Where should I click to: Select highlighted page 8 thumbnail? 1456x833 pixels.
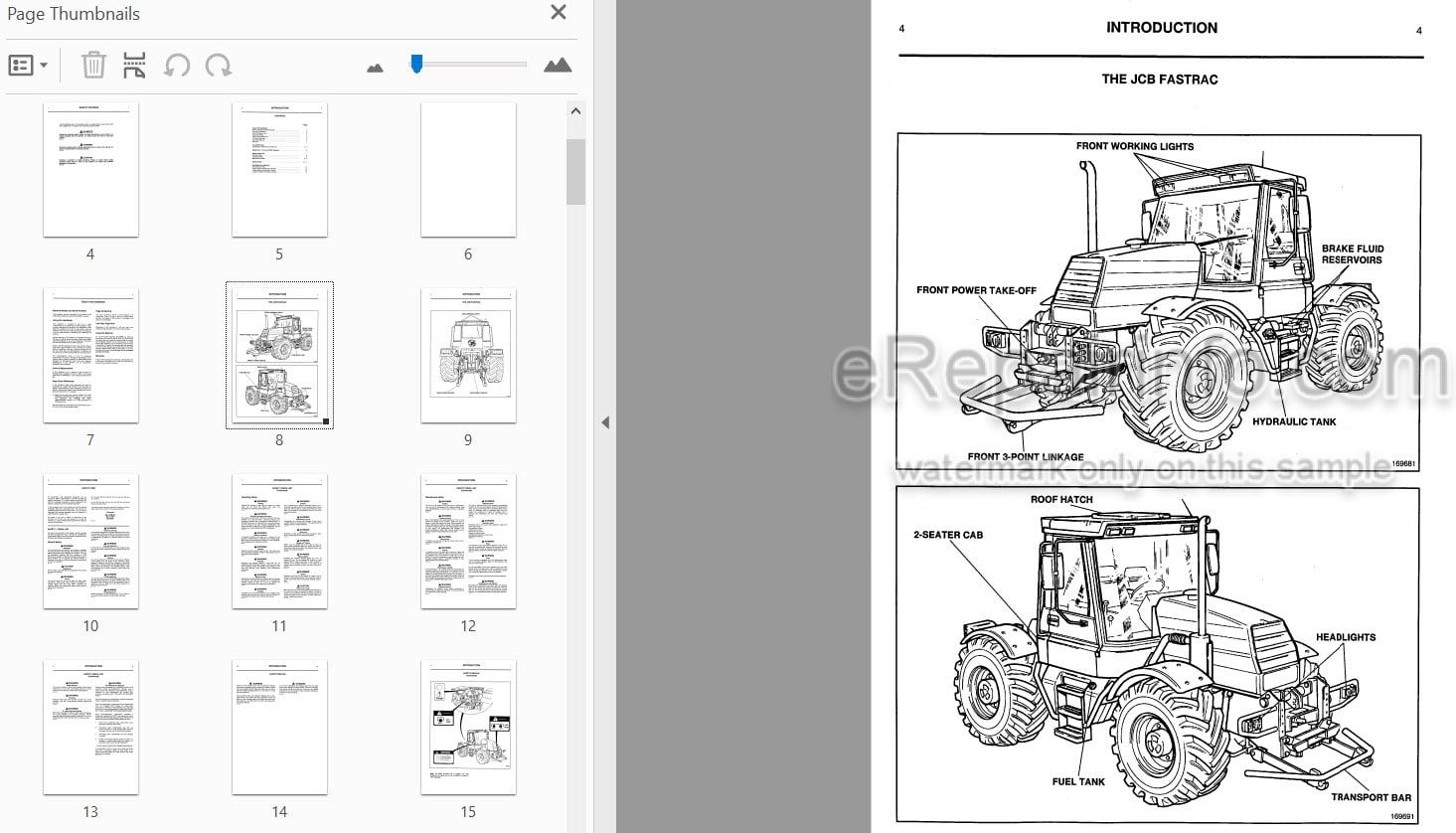[x=279, y=356]
